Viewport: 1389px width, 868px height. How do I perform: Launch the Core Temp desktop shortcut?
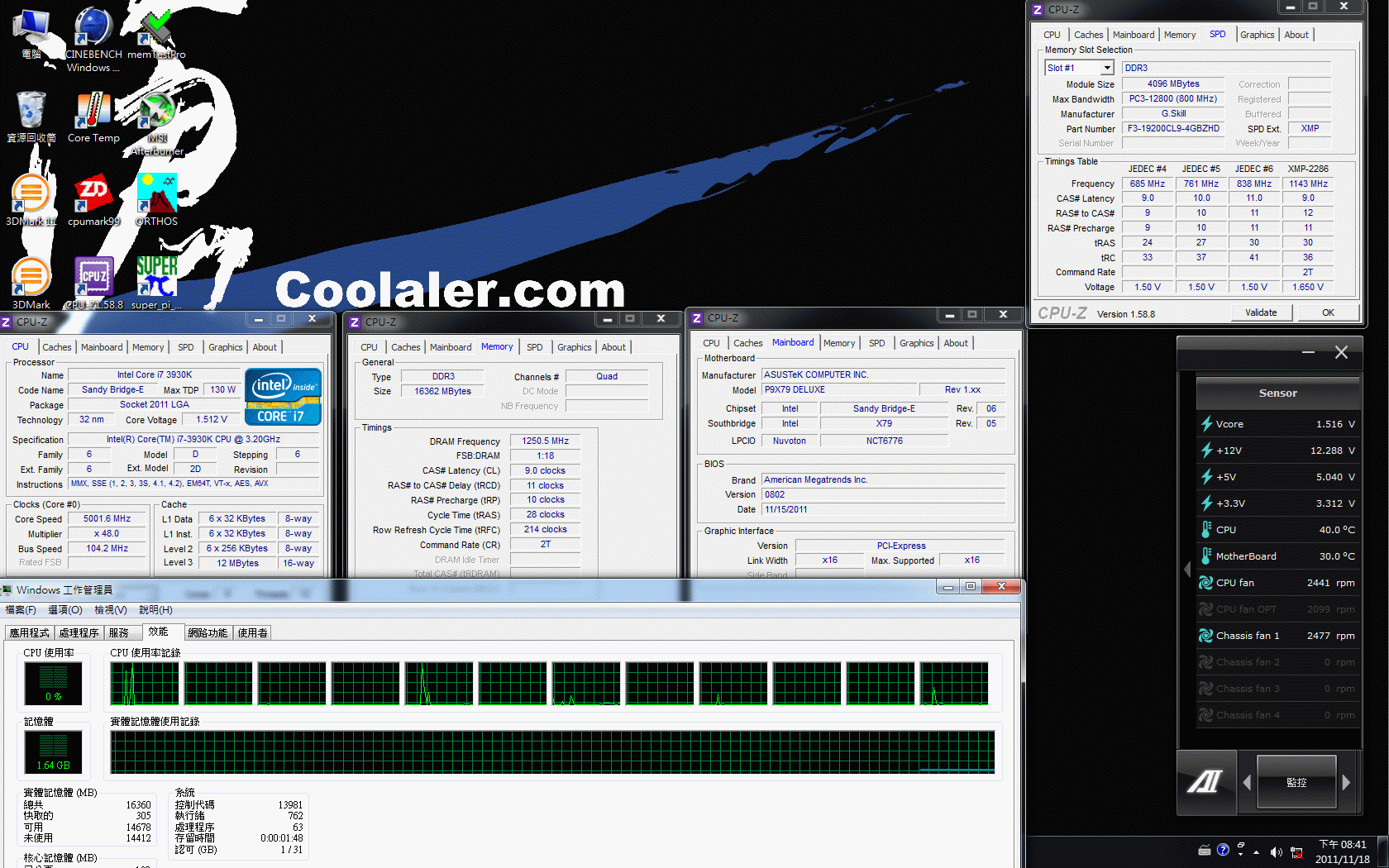93,117
